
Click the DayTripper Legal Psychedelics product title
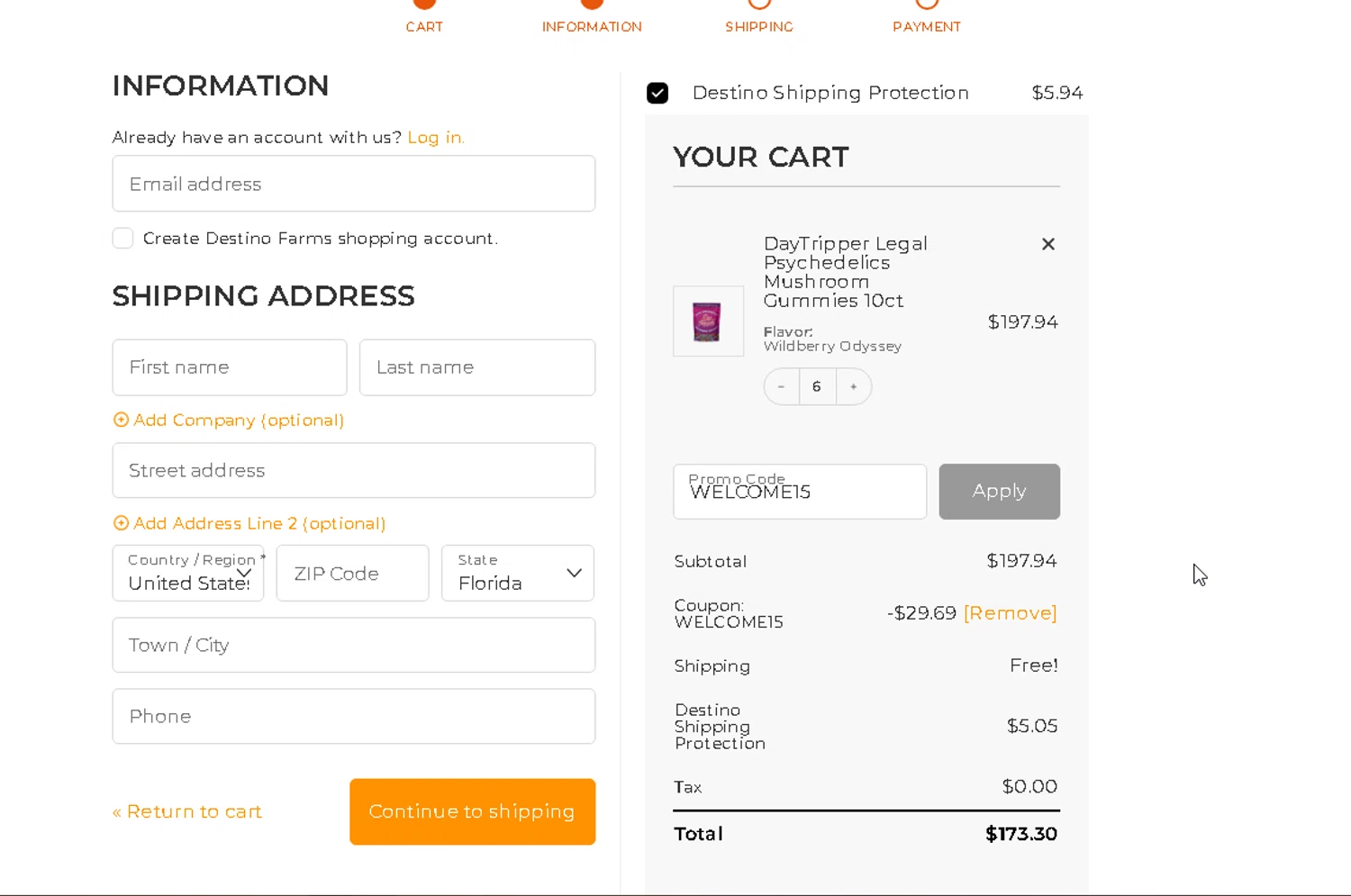tap(845, 272)
